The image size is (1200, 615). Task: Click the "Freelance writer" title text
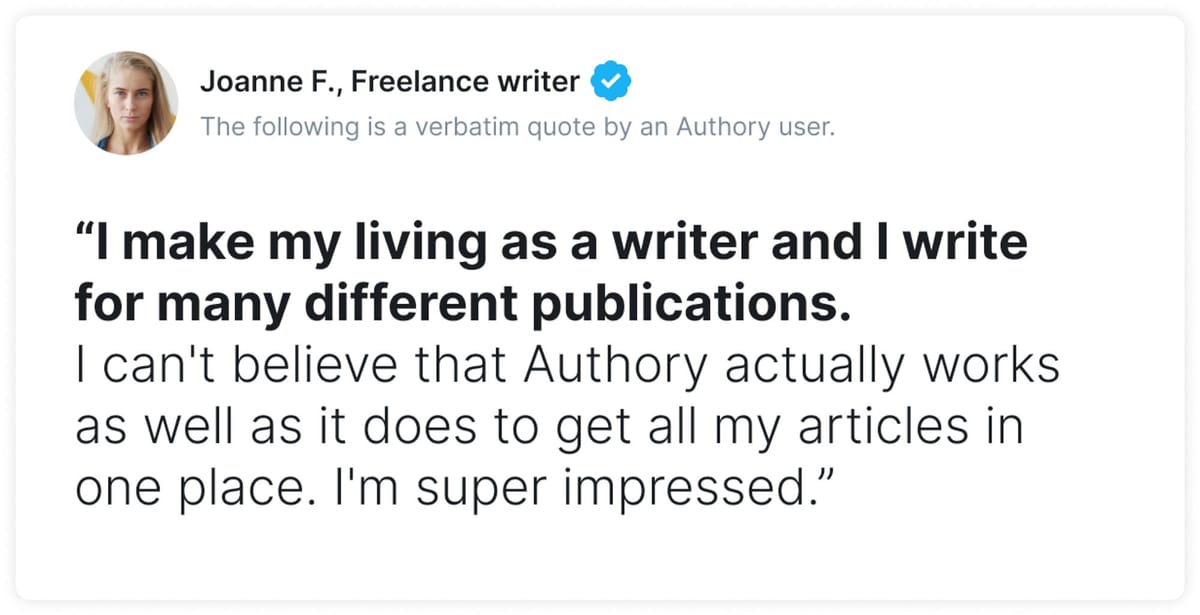[x=465, y=82]
